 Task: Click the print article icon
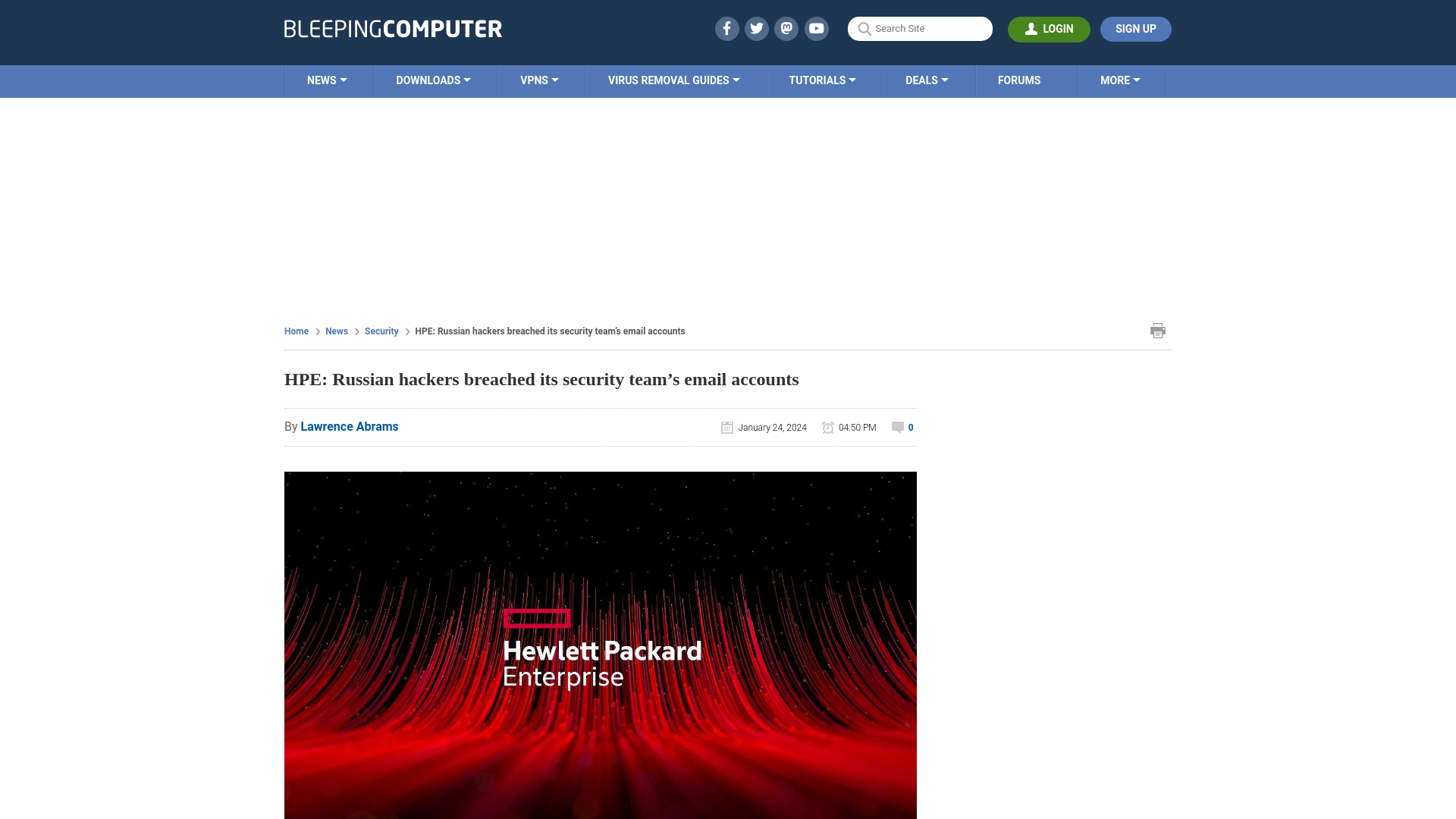click(x=1158, y=330)
